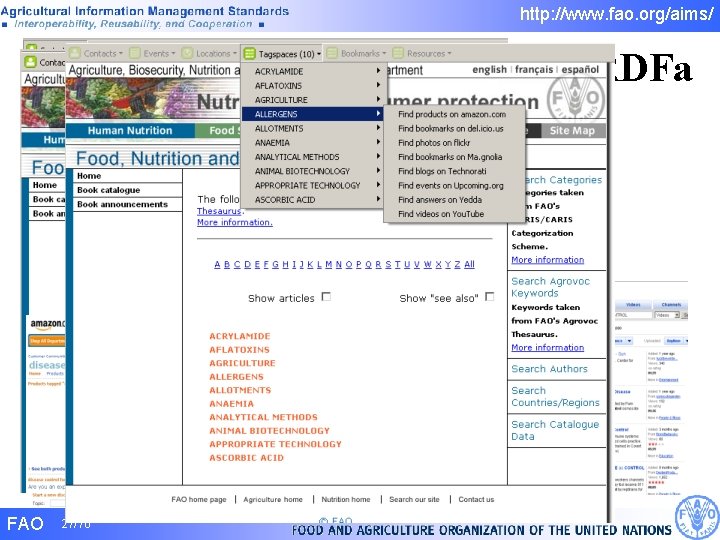Expand the ACRYLAMIDE submenu arrow
The image size is (720, 540).
coord(378,71)
